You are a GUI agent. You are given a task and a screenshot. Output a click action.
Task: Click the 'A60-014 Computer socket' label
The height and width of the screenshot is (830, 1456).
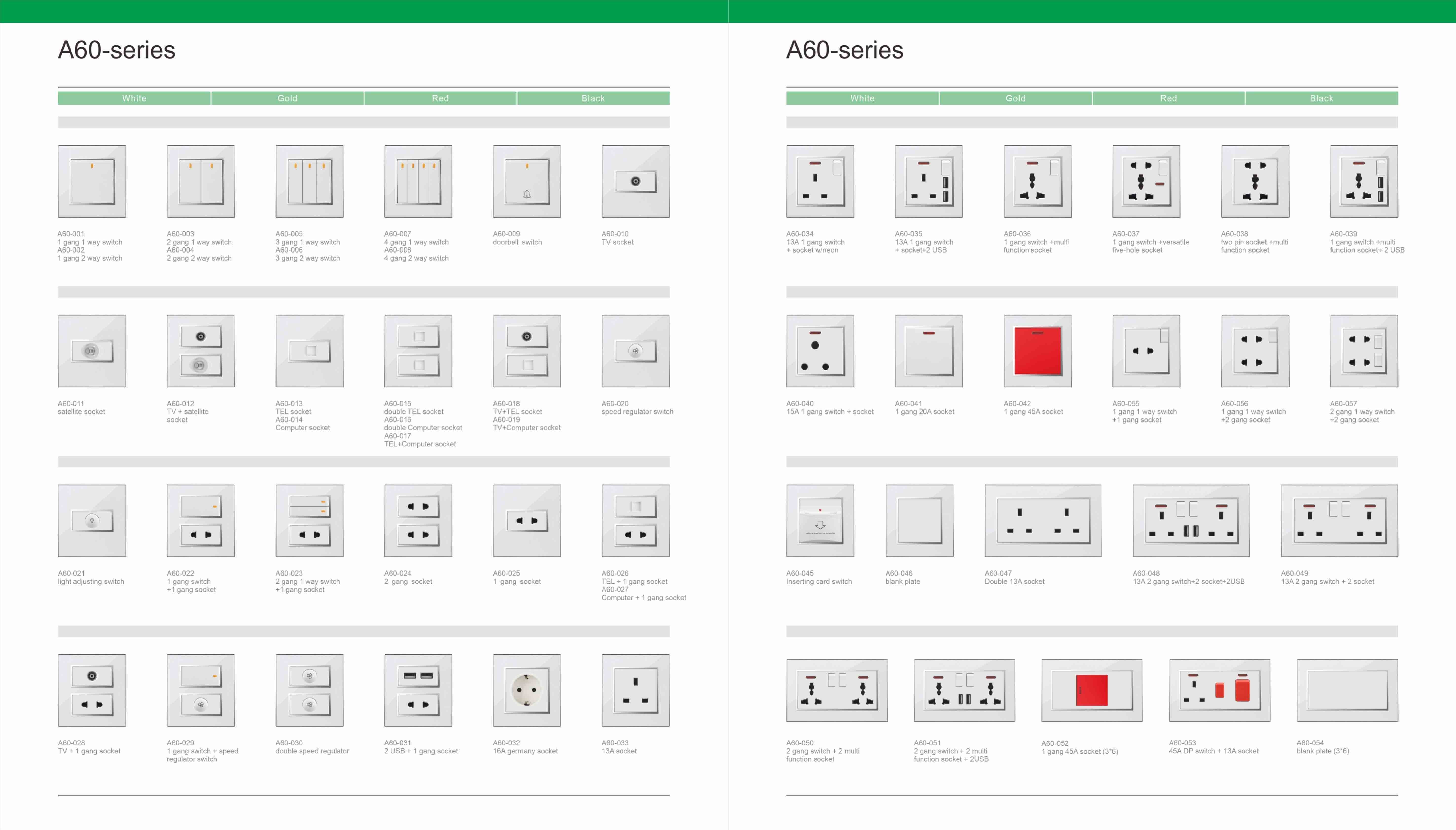(x=303, y=424)
